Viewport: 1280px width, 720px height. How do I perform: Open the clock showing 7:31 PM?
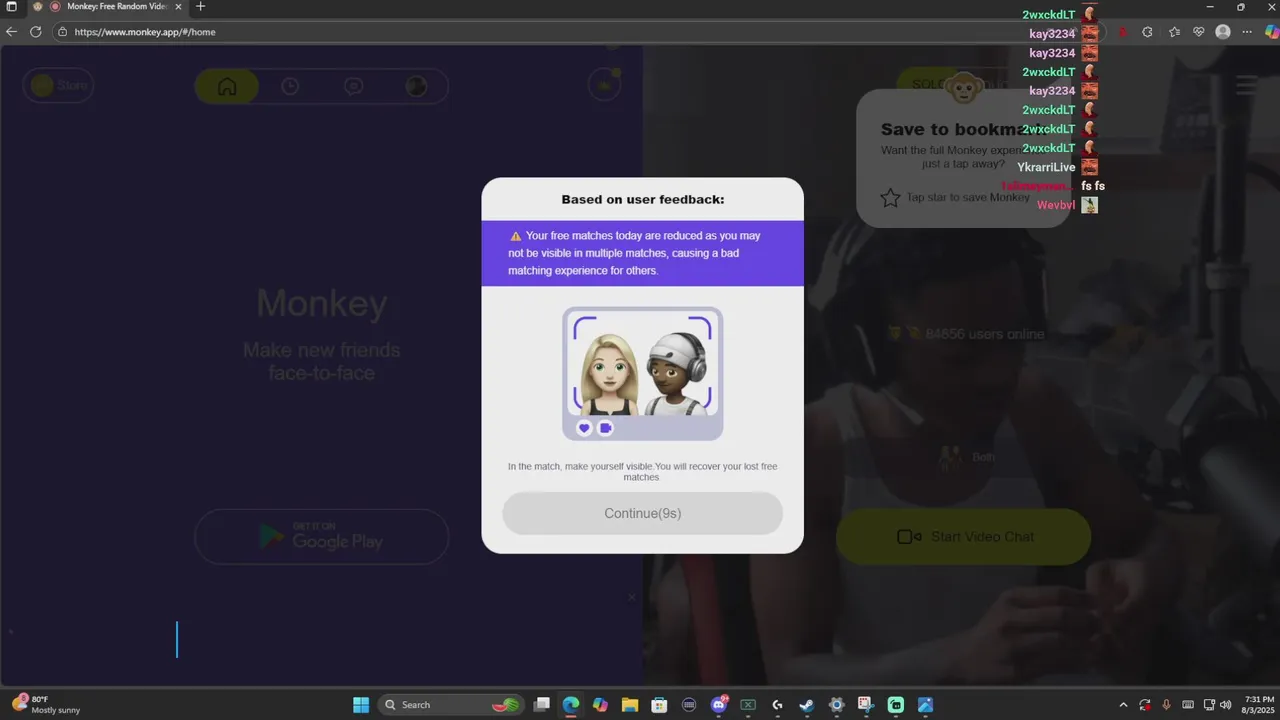(x=1259, y=705)
